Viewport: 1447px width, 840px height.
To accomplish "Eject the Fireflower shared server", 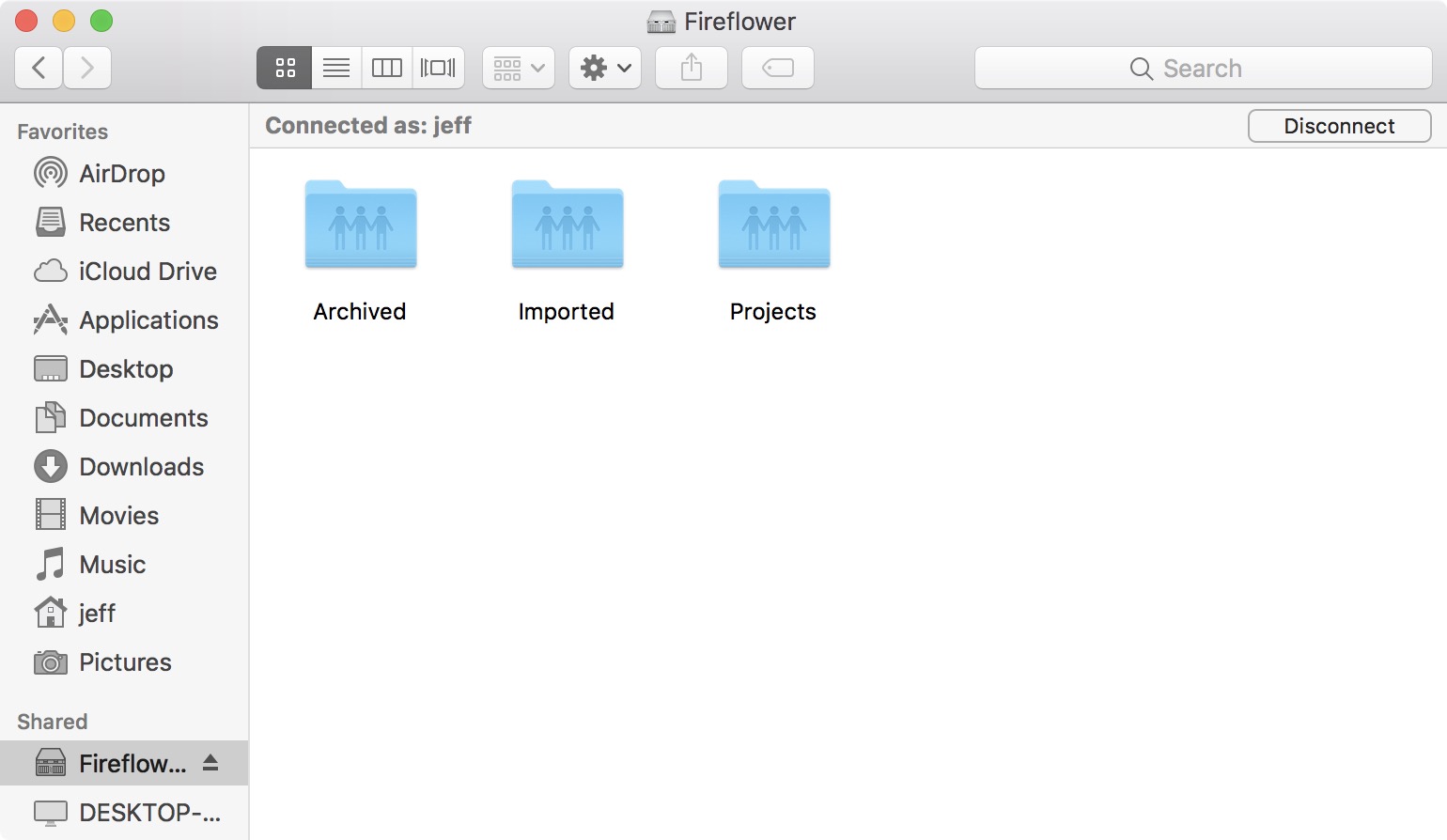I will pyautogui.click(x=210, y=763).
